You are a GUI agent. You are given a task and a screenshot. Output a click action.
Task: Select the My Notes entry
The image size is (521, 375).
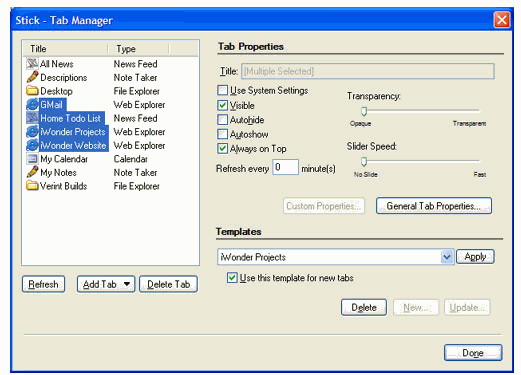[x=58, y=173]
